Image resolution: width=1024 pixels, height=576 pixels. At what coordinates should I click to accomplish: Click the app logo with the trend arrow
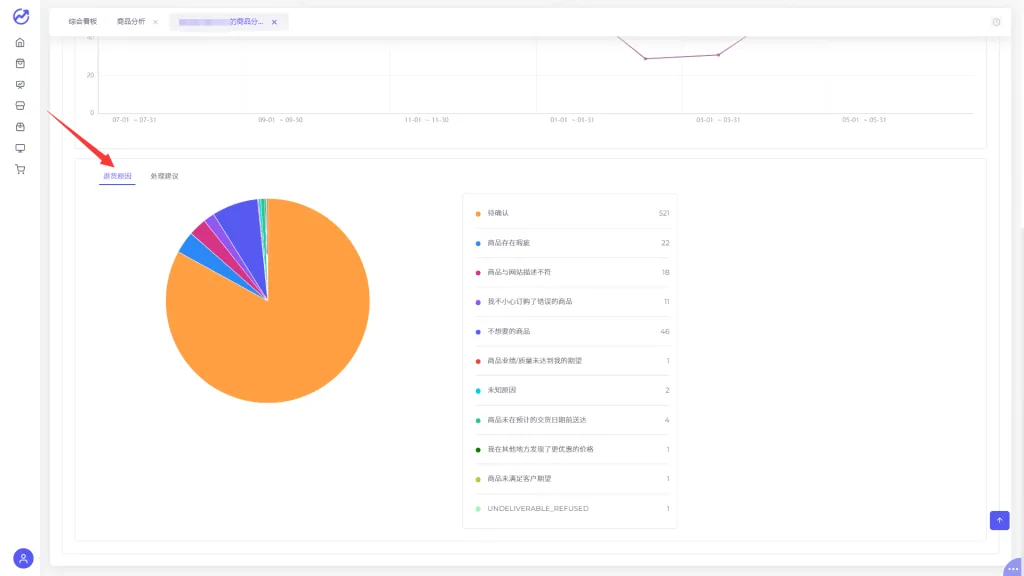pos(21,16)
